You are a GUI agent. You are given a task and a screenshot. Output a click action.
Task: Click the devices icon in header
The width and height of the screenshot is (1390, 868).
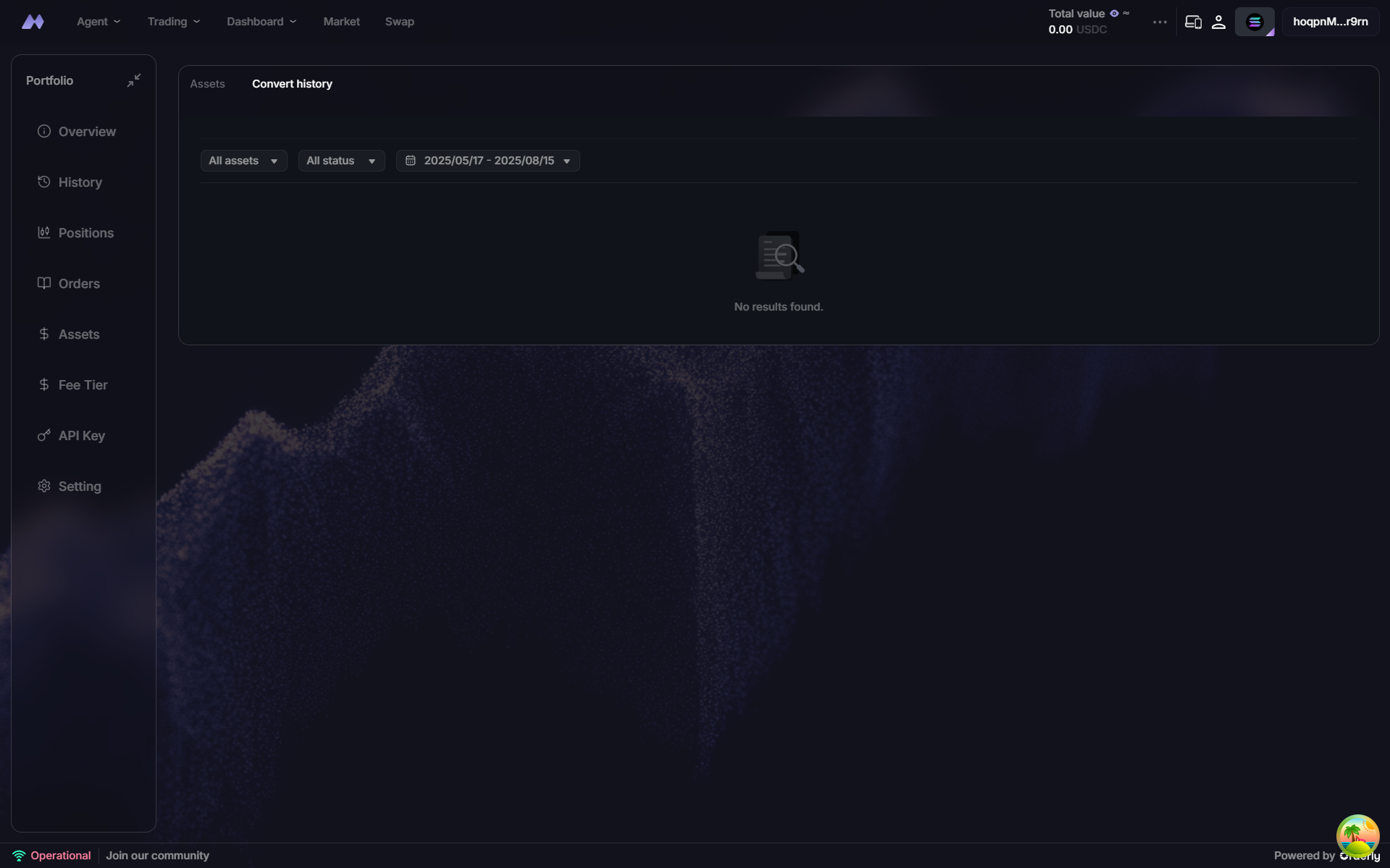click(1193, 22)
